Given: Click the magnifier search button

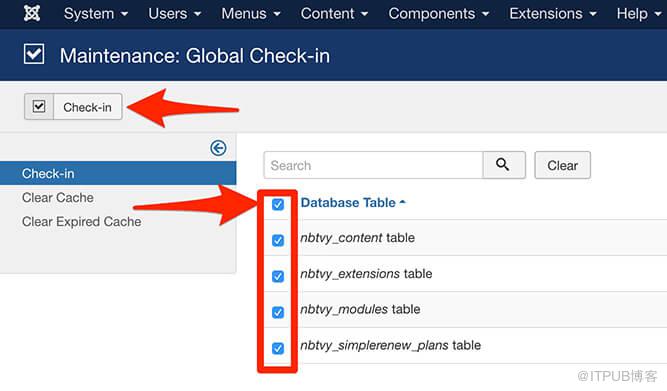Looking at the screenshot, I should point(504,165).
